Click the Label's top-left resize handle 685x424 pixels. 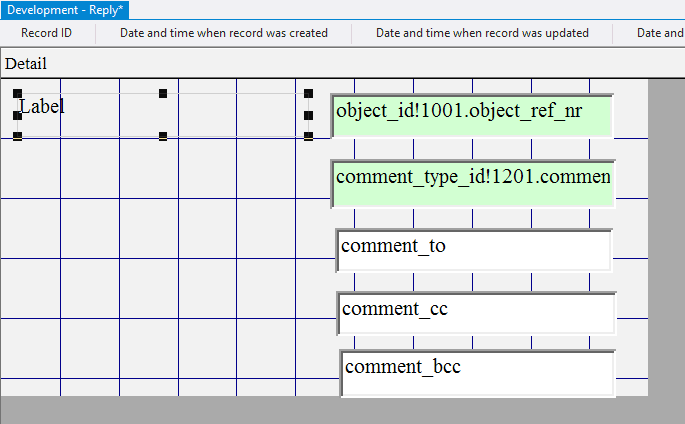tap(18, 94)
